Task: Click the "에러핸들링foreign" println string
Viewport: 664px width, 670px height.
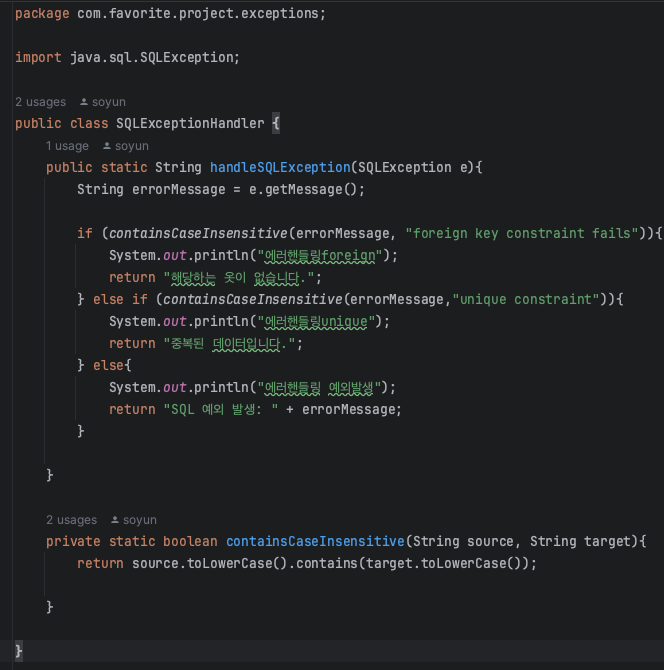Action: pyautogui.click(x=320, y=256)
